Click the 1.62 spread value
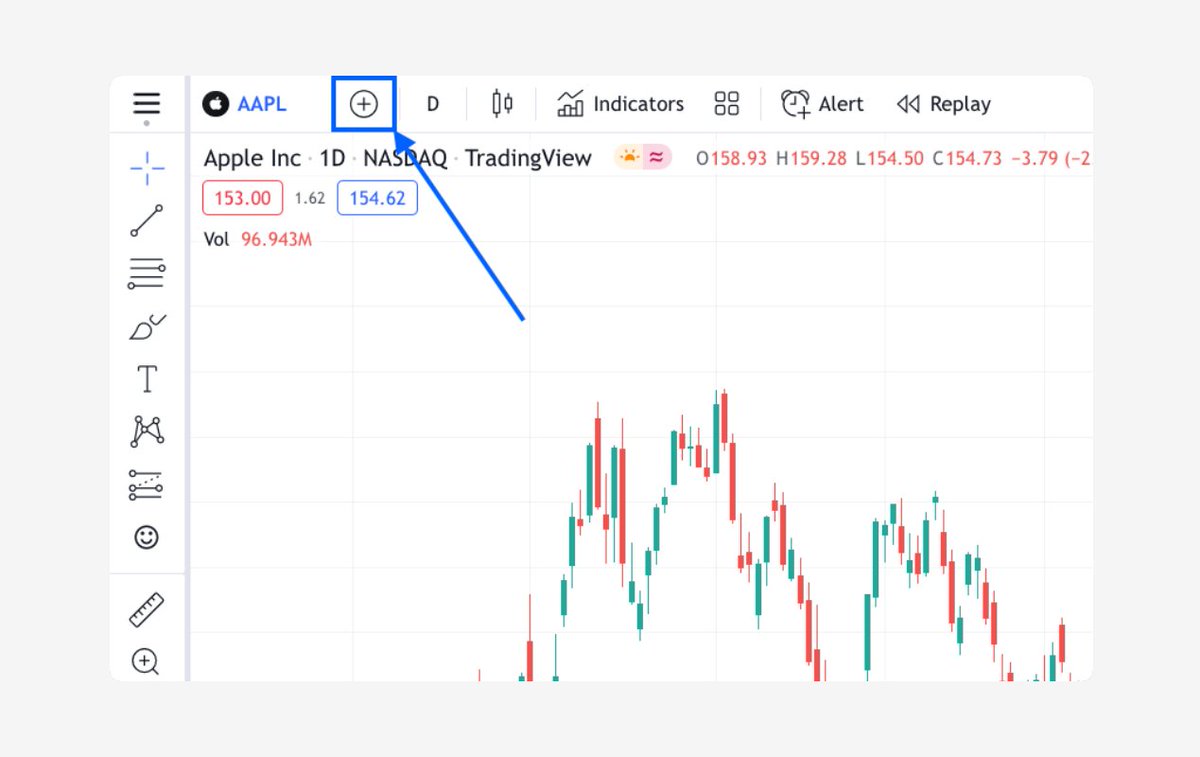Viewport: 1200px width, 757px height. (x=310, y=199)
